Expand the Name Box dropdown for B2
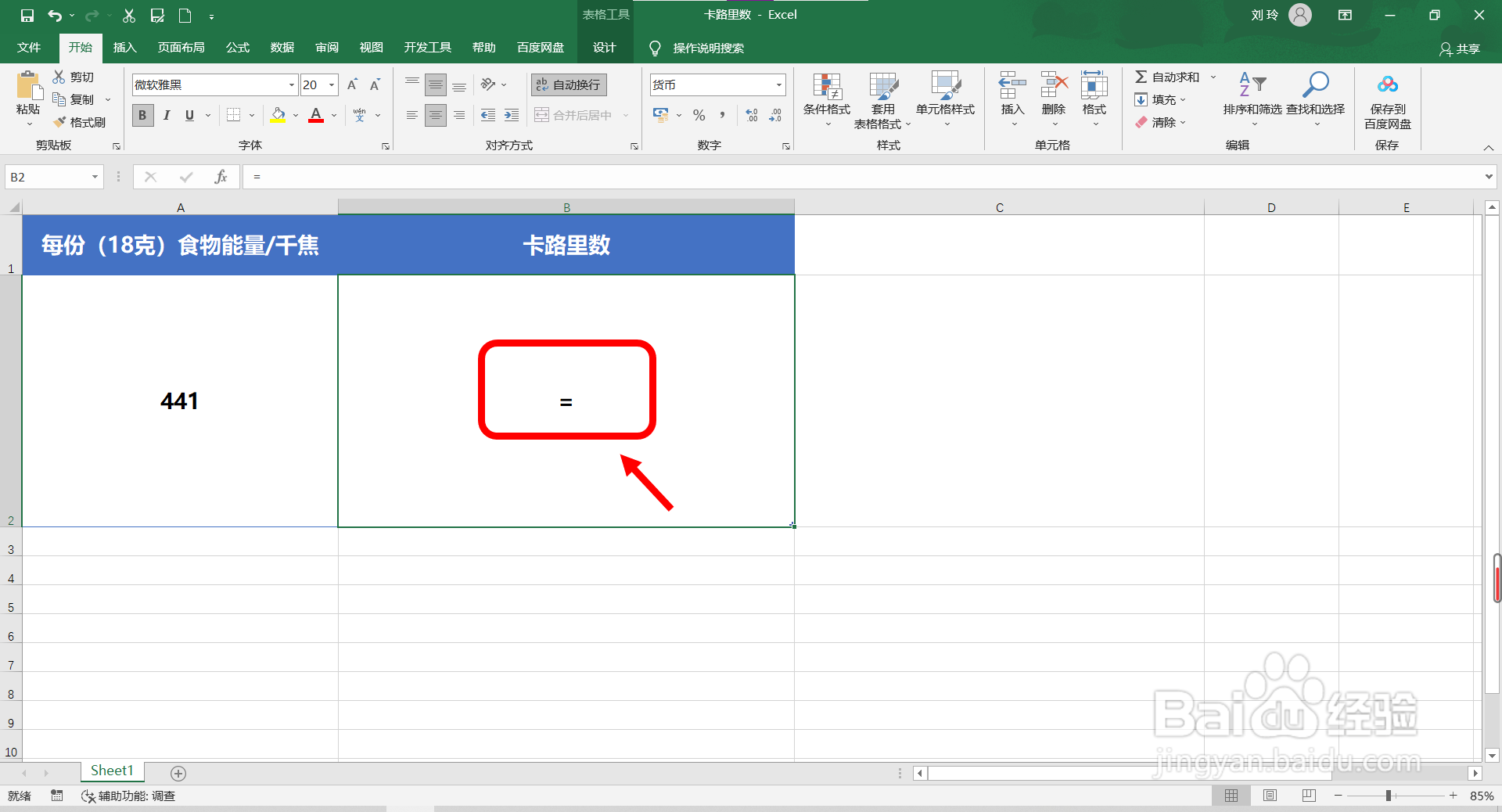 pos(95,177)
